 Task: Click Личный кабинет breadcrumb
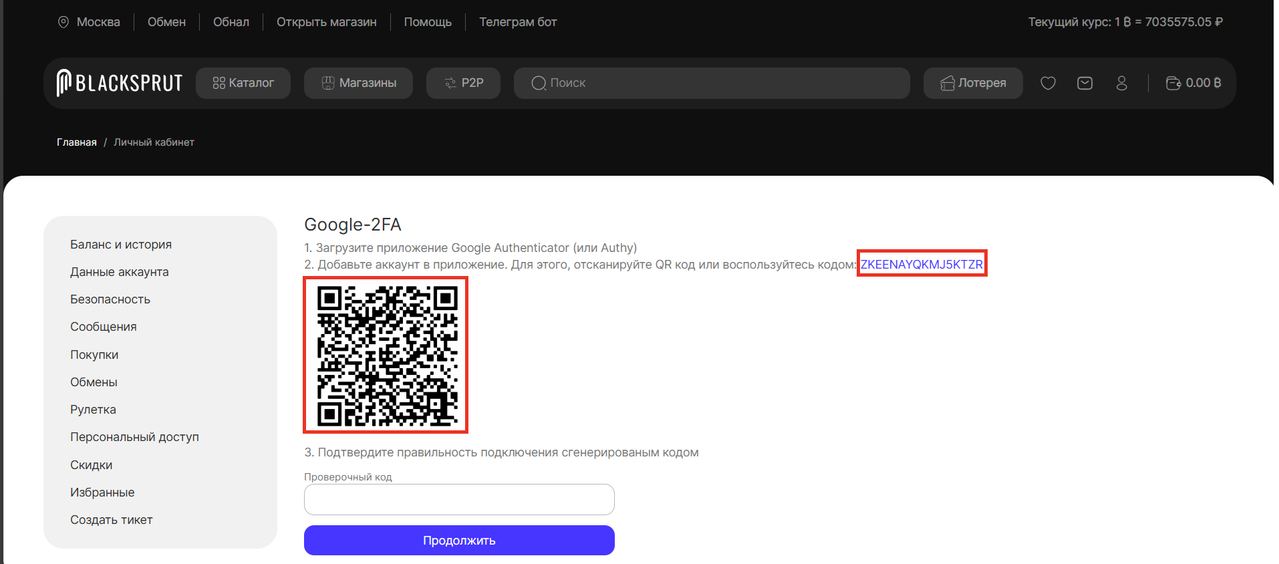(x=154, y=142)
